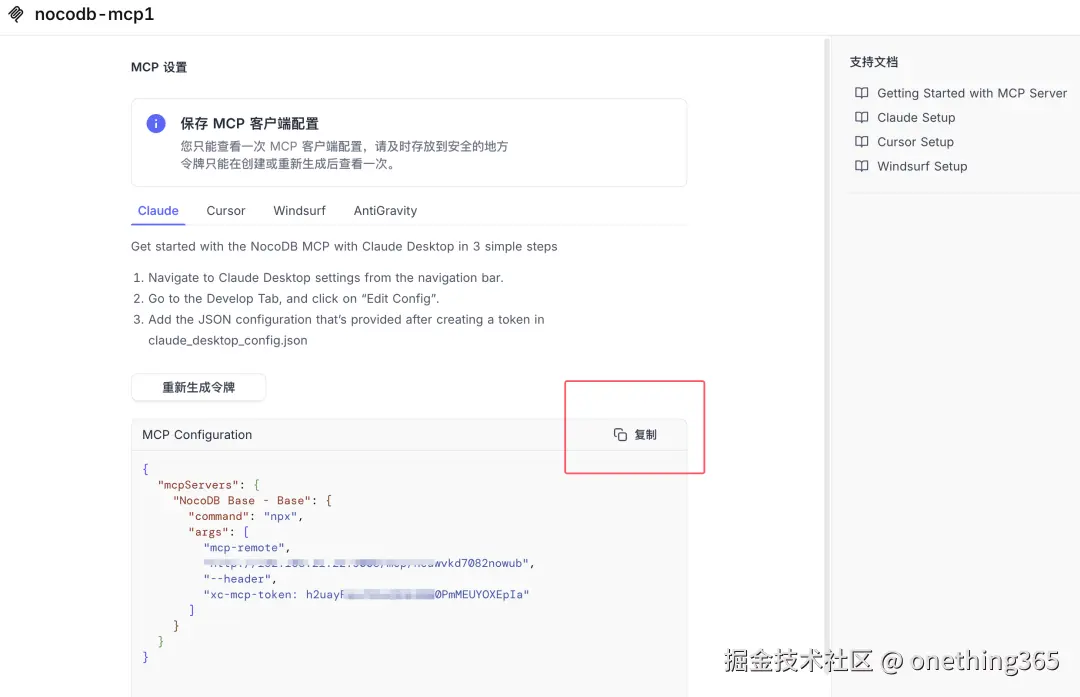Select the Claude tab

[x=158, y=211]
